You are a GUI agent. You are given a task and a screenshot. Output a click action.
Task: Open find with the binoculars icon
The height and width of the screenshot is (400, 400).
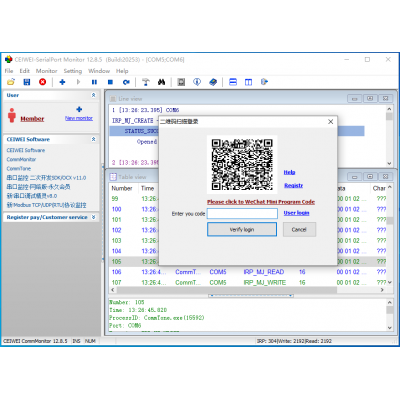(x=162, y=82)
